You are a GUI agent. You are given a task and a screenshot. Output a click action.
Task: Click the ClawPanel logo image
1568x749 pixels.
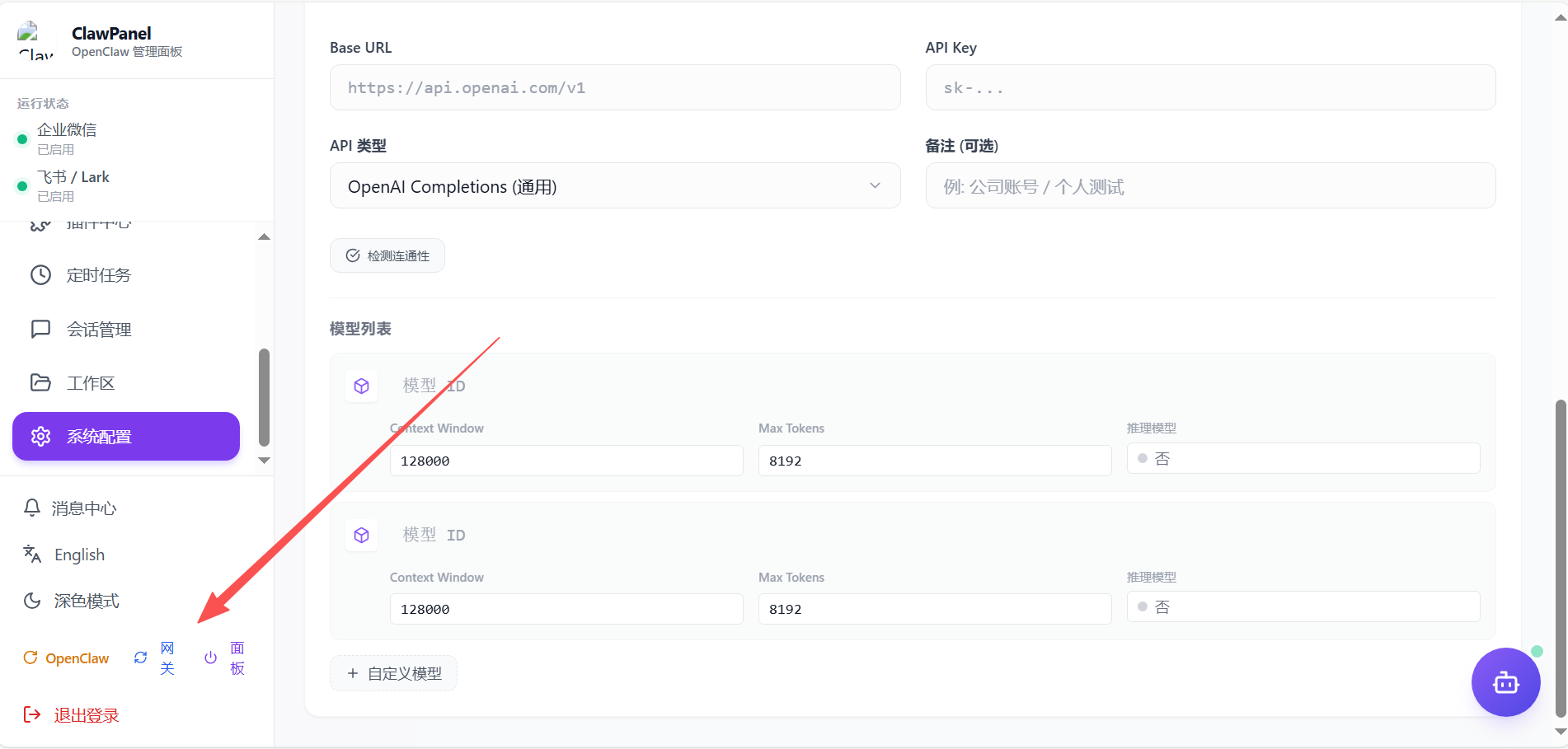[36, 41]
